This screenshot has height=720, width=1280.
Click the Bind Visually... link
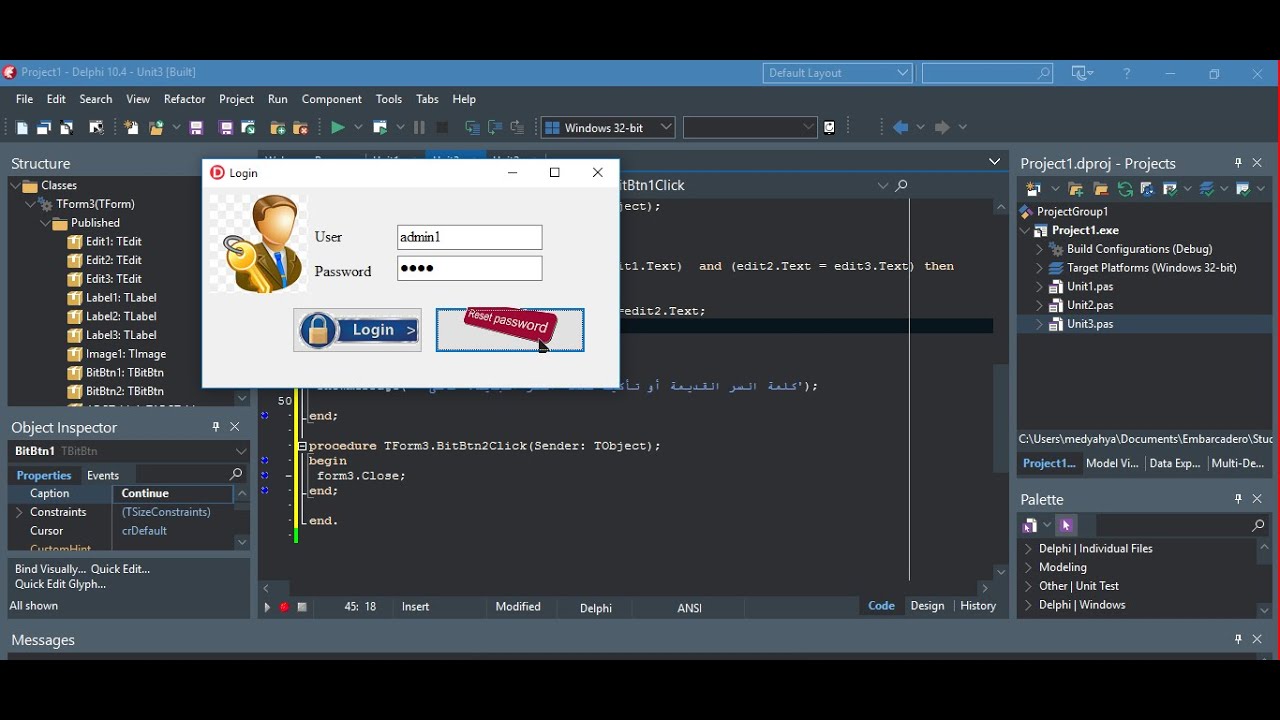(49, 570)
